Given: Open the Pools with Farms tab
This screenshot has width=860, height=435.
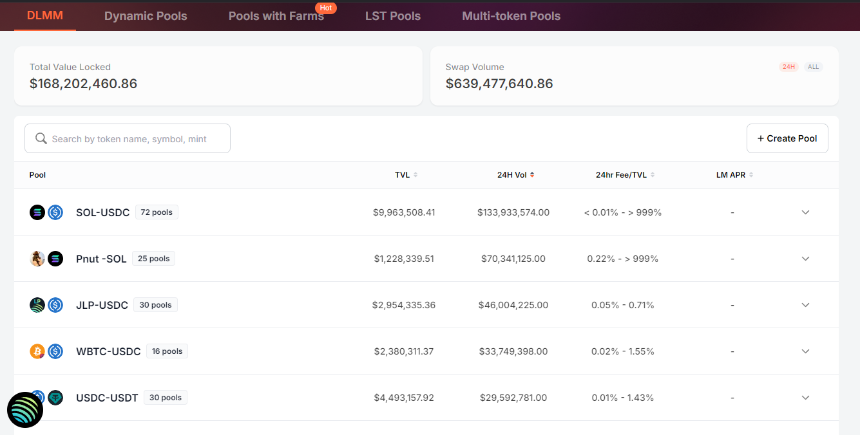Looking at the screenshot, I should [x=276, y=16].
